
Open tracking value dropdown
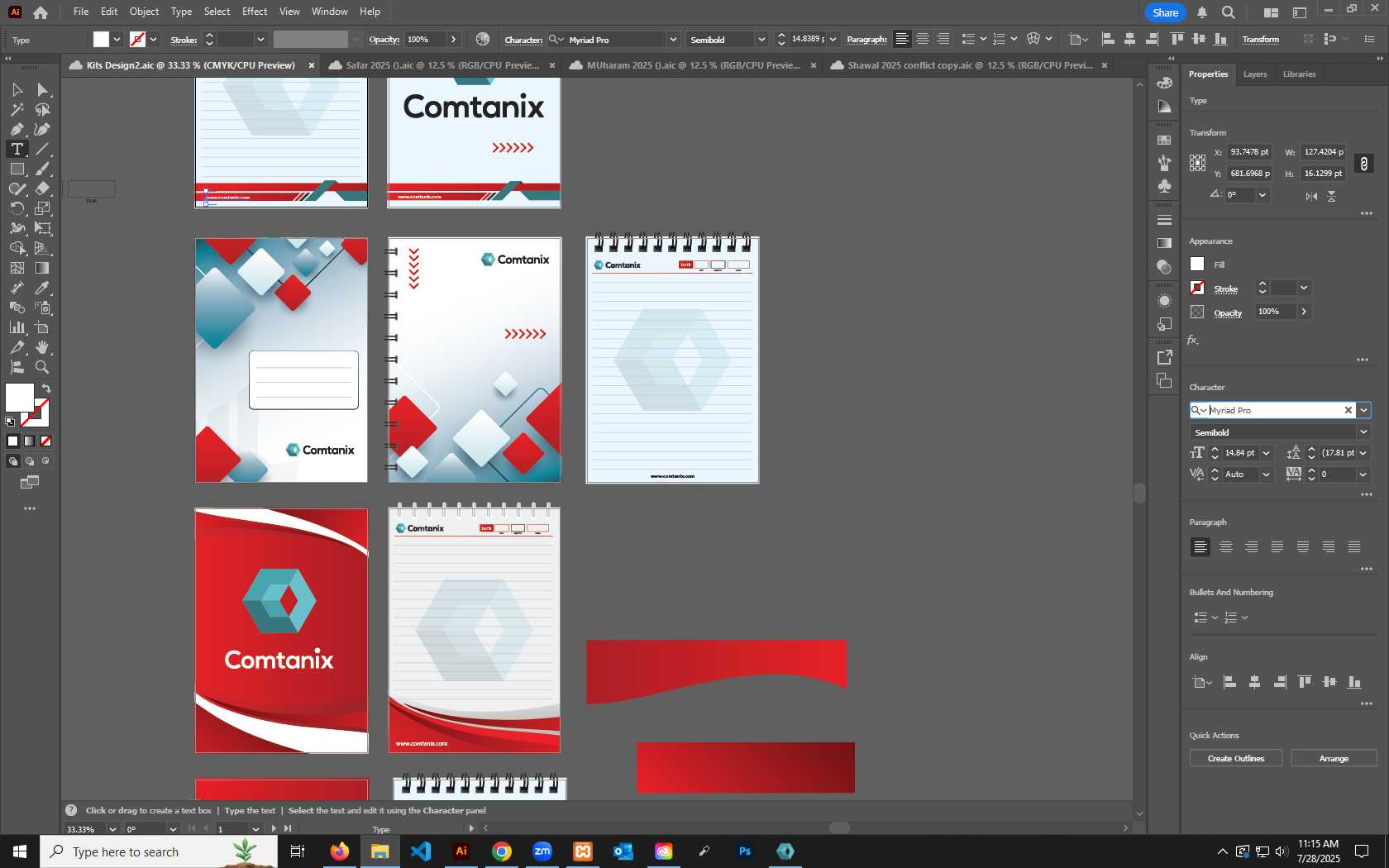point(1363,475)
